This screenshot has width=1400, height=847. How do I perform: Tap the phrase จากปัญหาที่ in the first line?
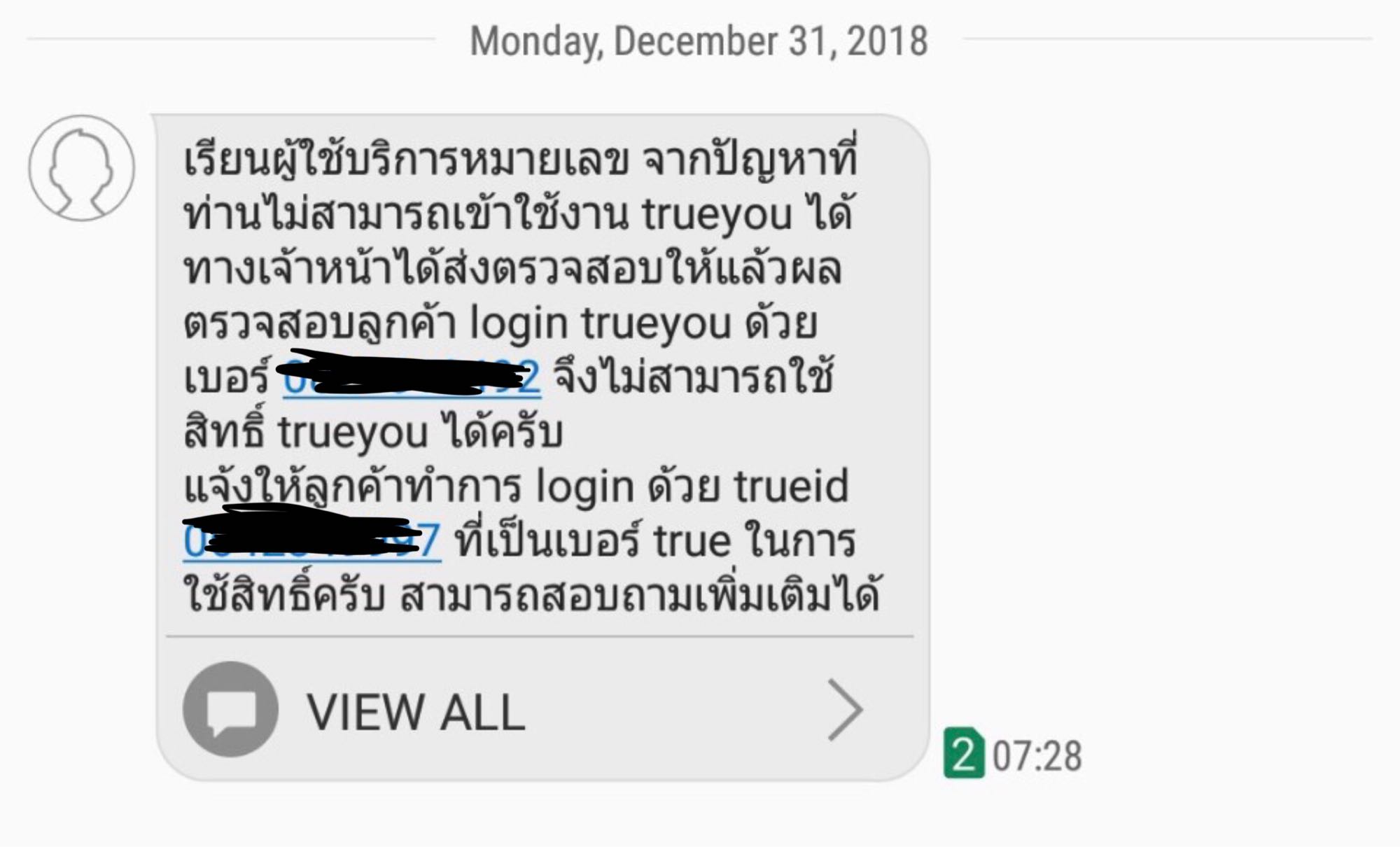coord(750,162)
